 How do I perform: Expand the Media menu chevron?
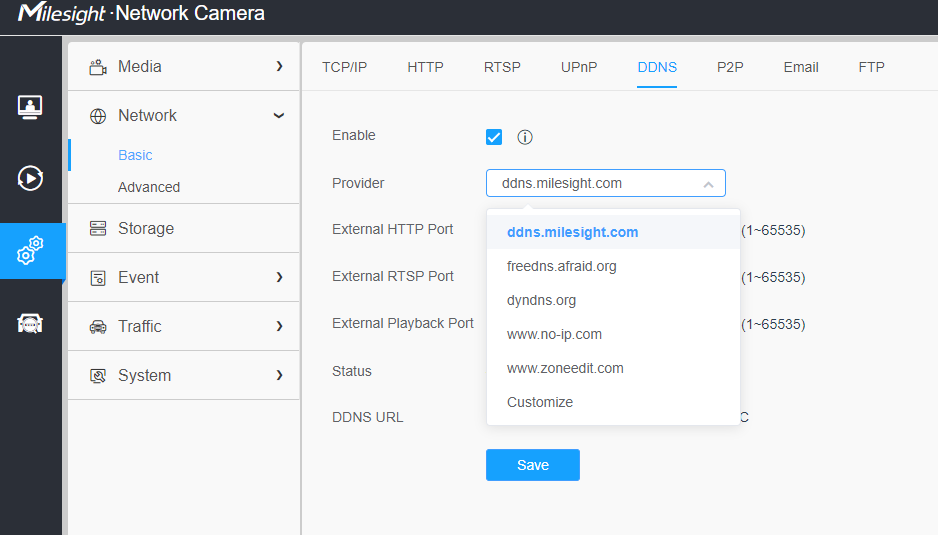click(x=279, y=66)
